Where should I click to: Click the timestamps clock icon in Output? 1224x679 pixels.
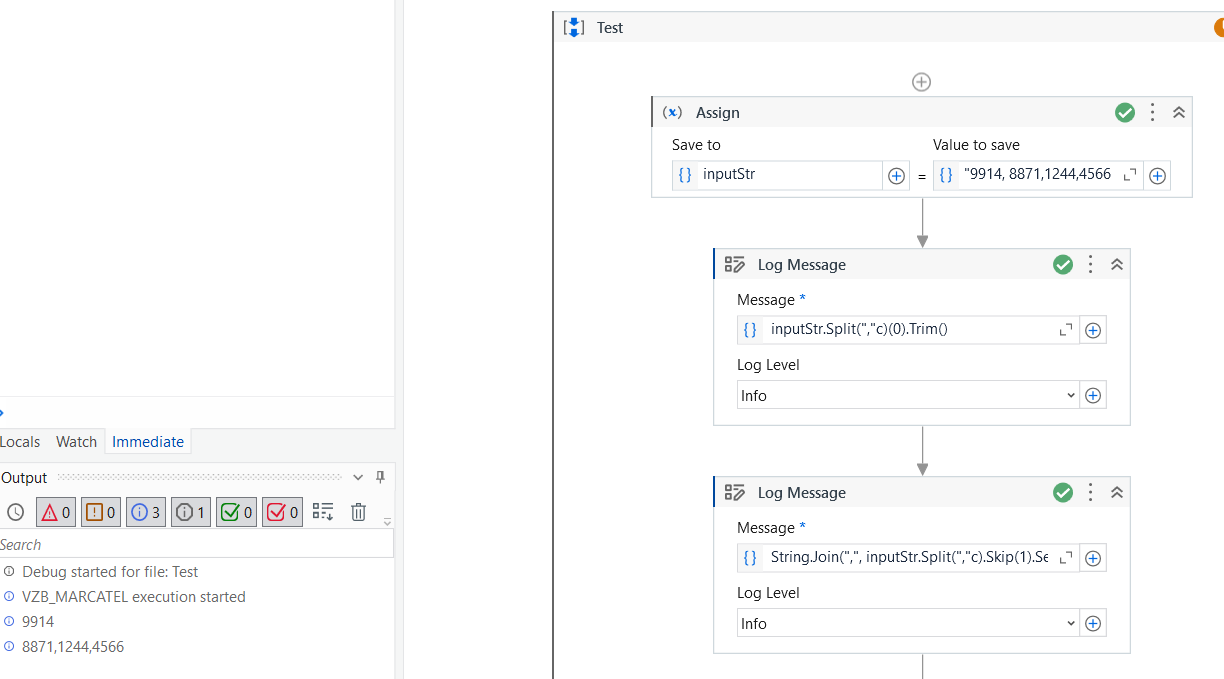(x=15, y=512)
